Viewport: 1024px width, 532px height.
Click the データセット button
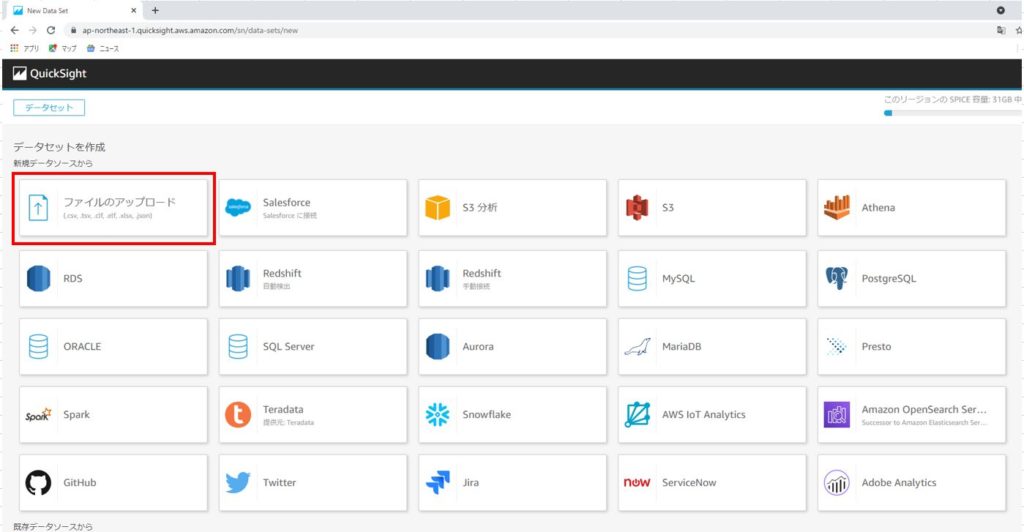[49, 108]
